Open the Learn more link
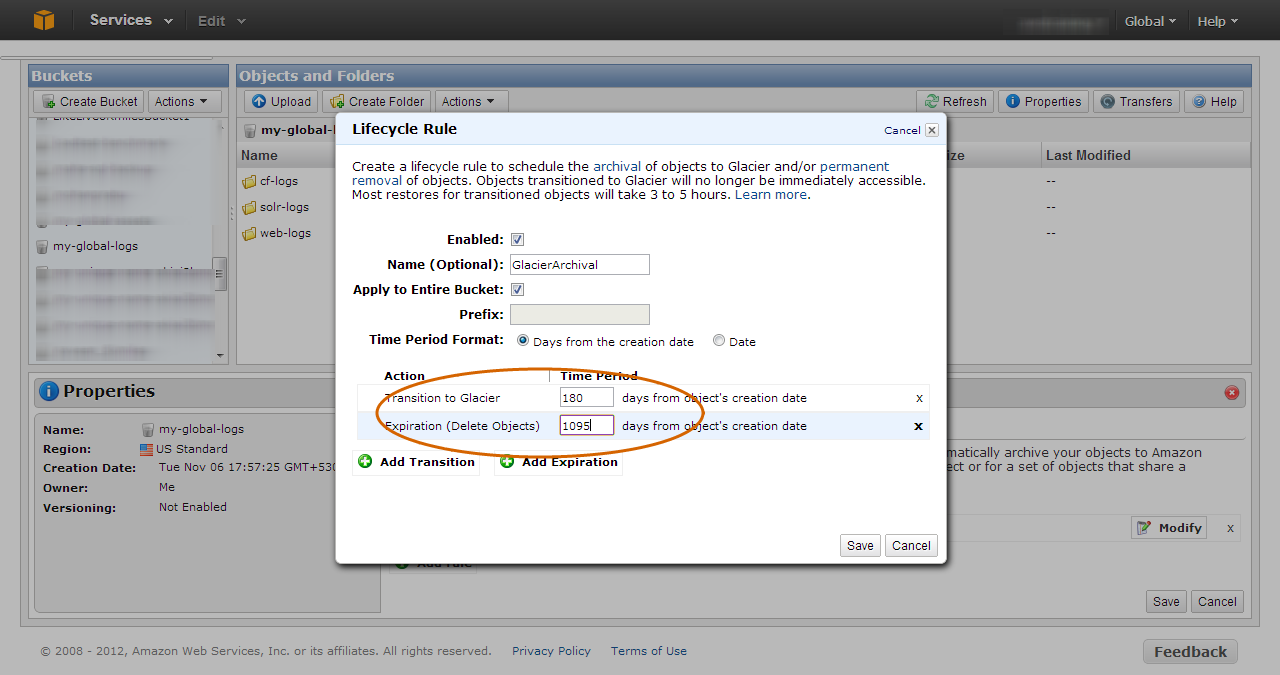Image resolution: width=1280 pixels, height=675 pixels. 770,195
